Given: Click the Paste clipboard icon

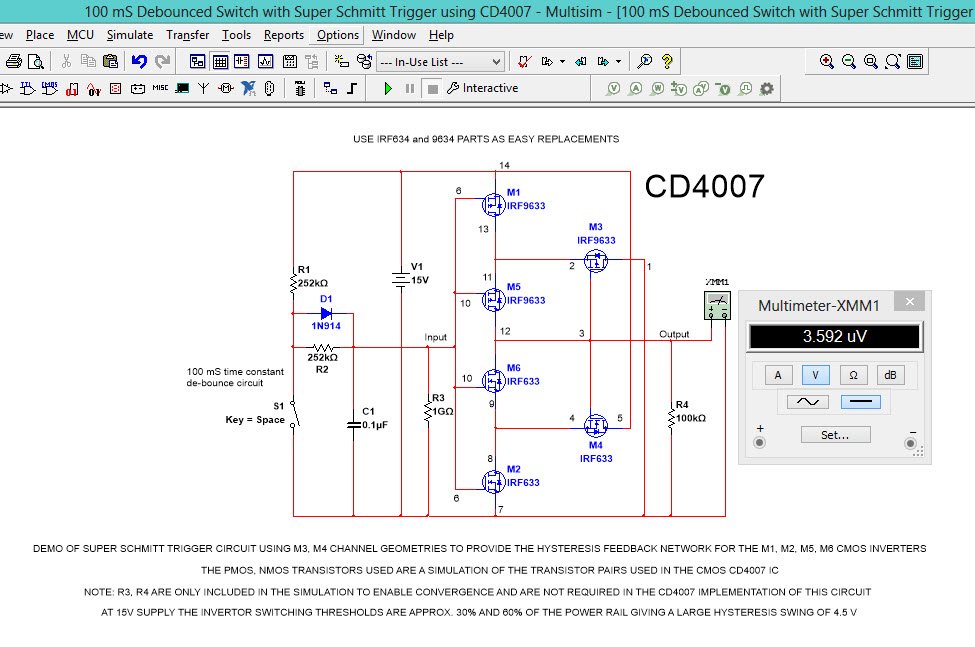Looking at the screenshot, I should click(110, 61).
